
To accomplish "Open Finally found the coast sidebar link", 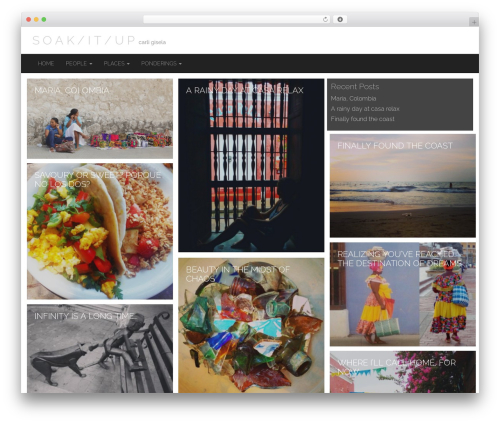I will pyautogui.click(x=362, y=119).
